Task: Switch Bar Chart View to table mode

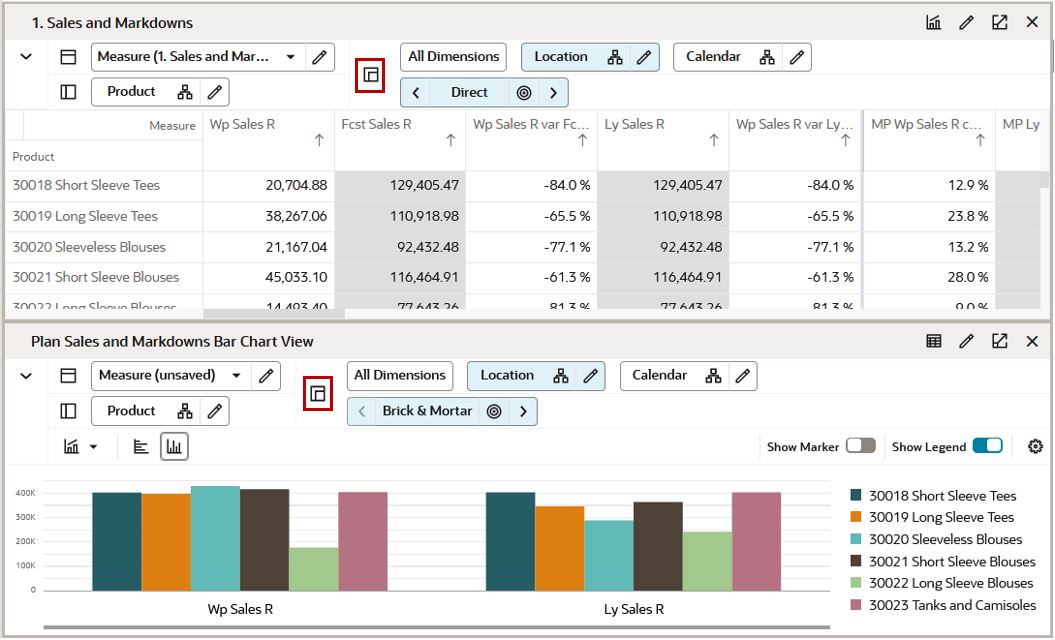Action: coord(933,341)
